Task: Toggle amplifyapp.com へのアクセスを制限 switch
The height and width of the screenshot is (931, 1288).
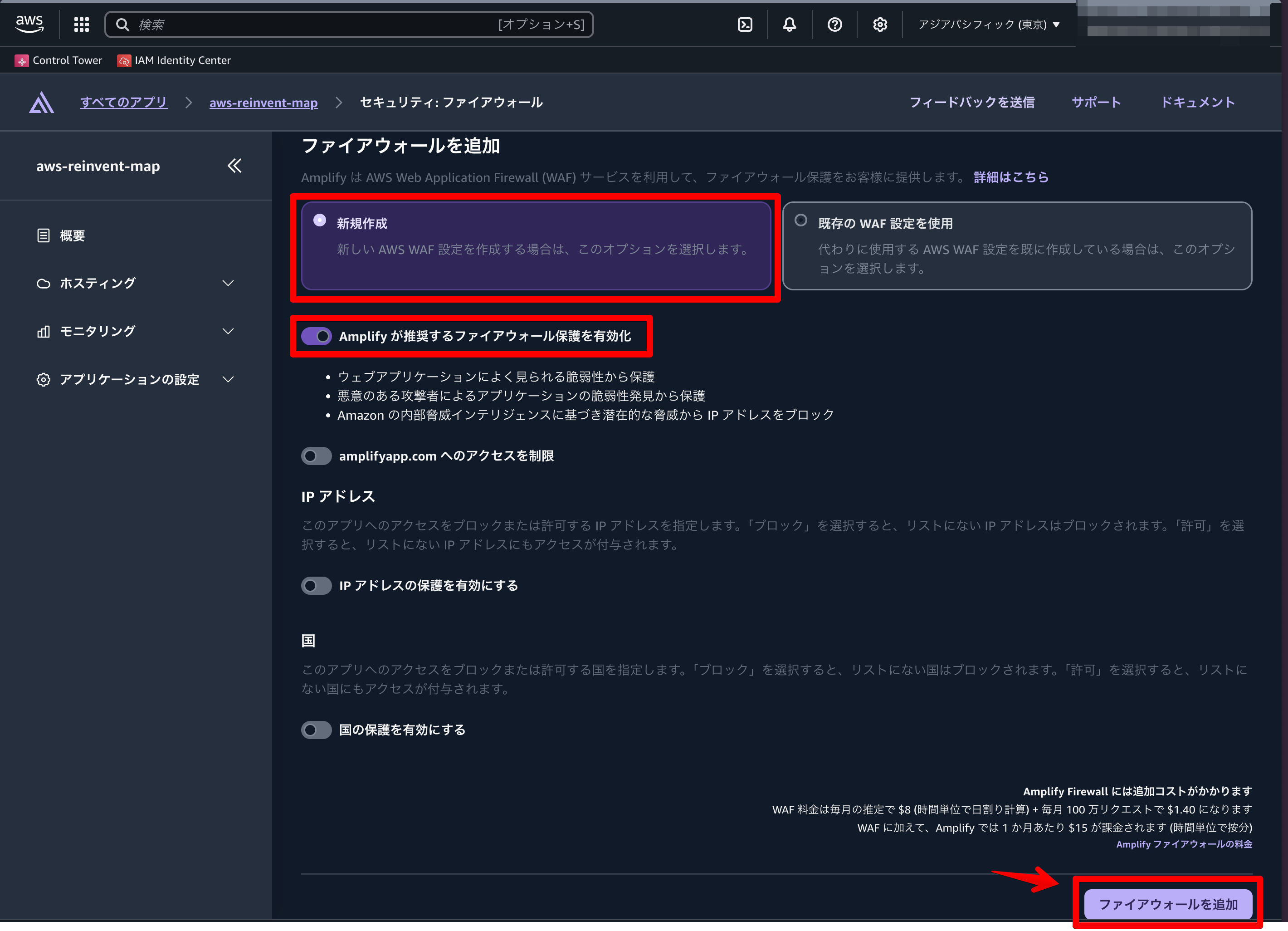Action: point(316,456)
